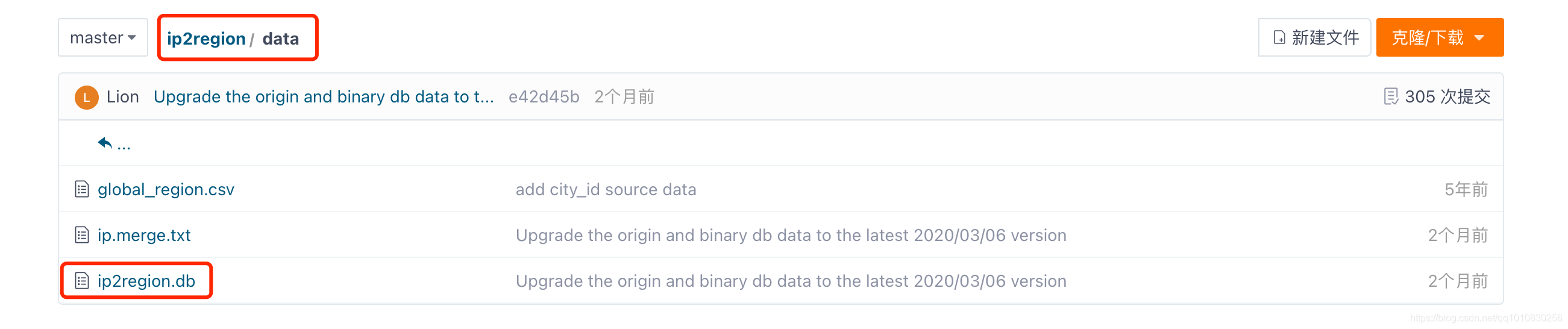
Task: Click the orange Lion avatar icon
Action: tap(86, 97)
